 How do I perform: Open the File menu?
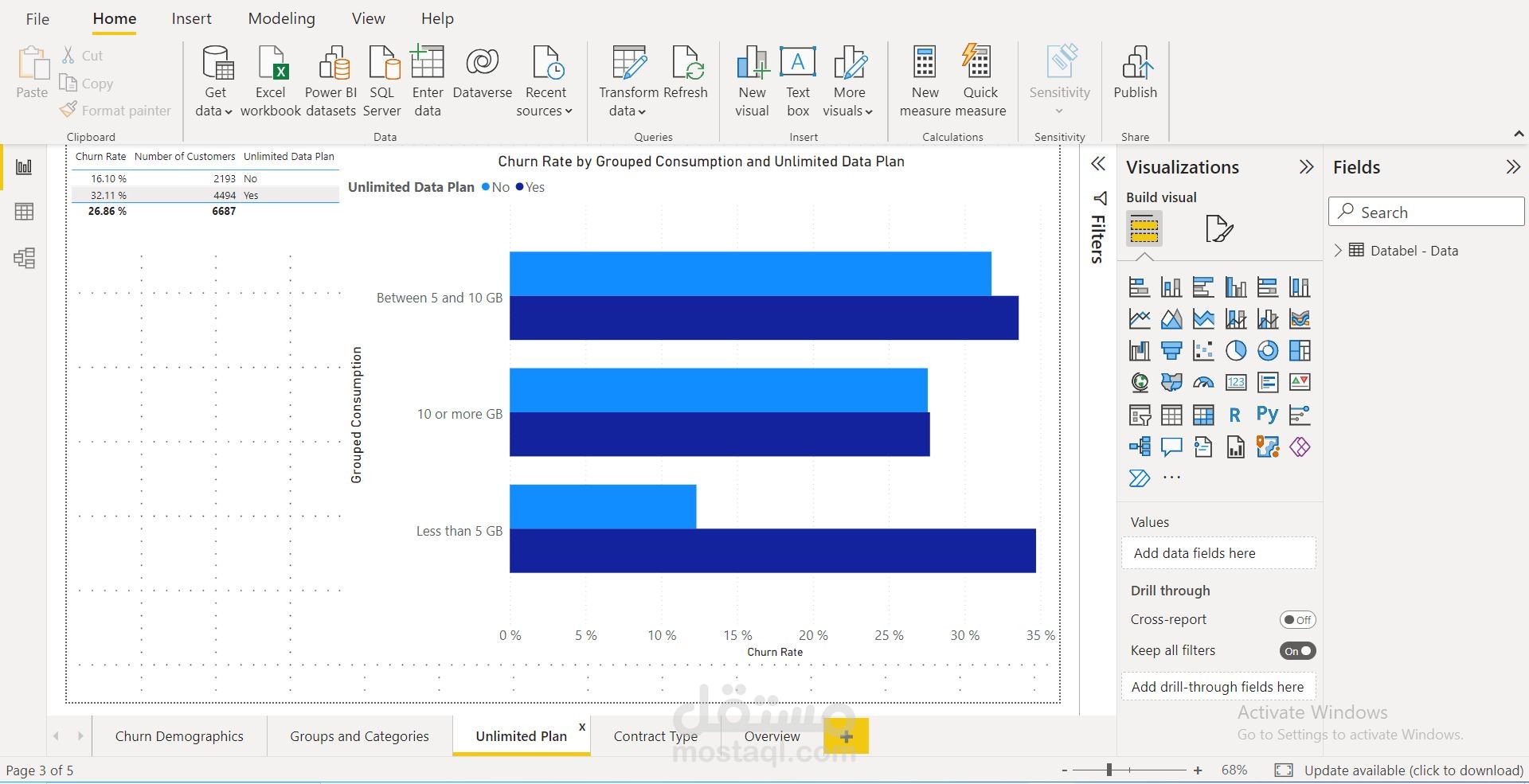coord(37,19)
